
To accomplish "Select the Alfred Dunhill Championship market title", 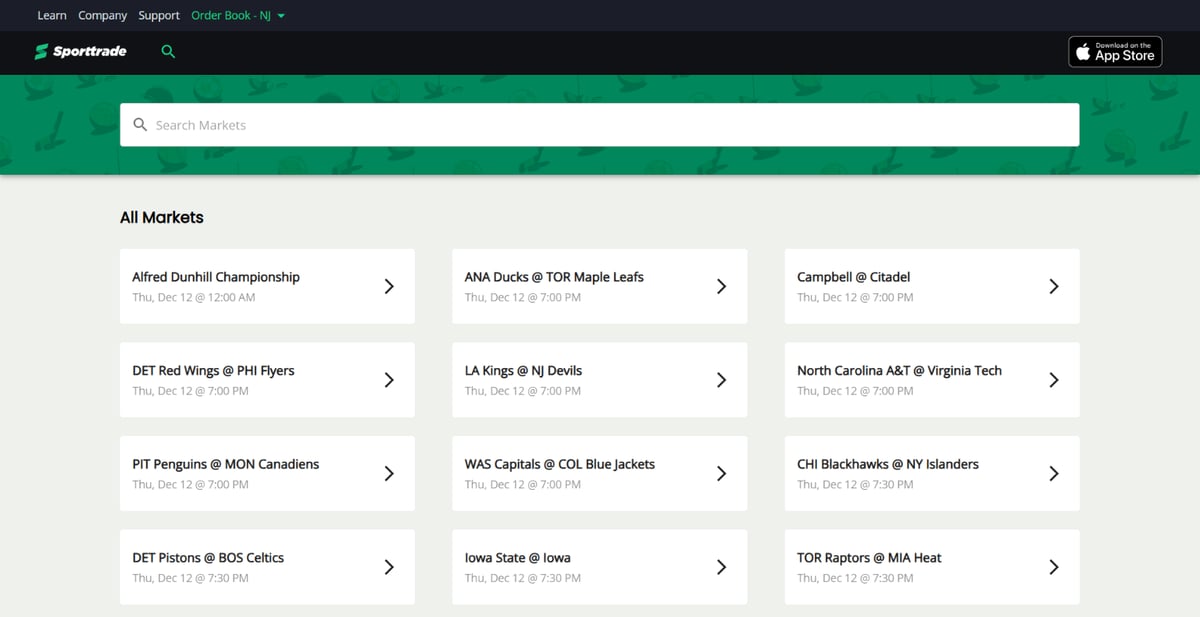I will [216, 277].
